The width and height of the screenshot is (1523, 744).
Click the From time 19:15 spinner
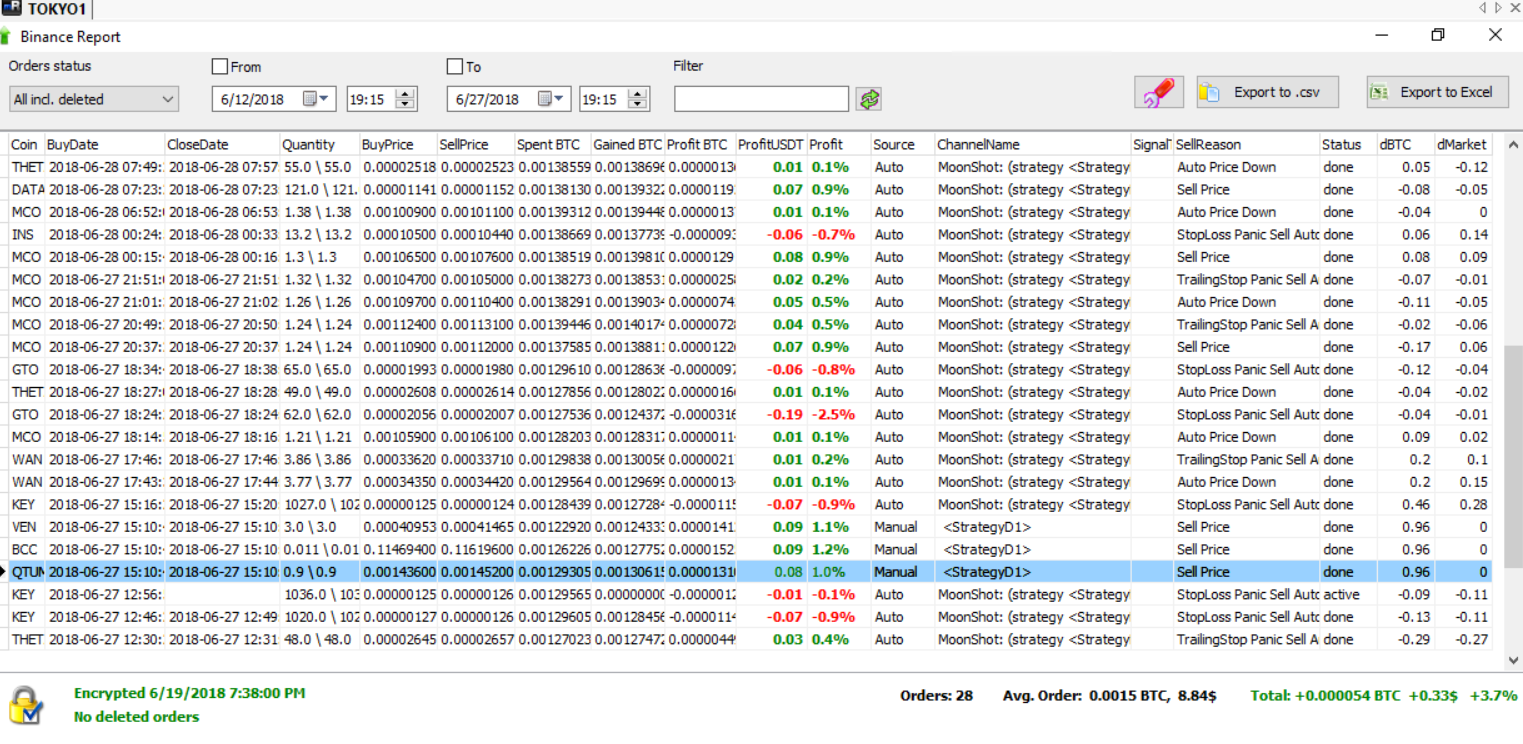pyautogui.click(x=405, y=99)
